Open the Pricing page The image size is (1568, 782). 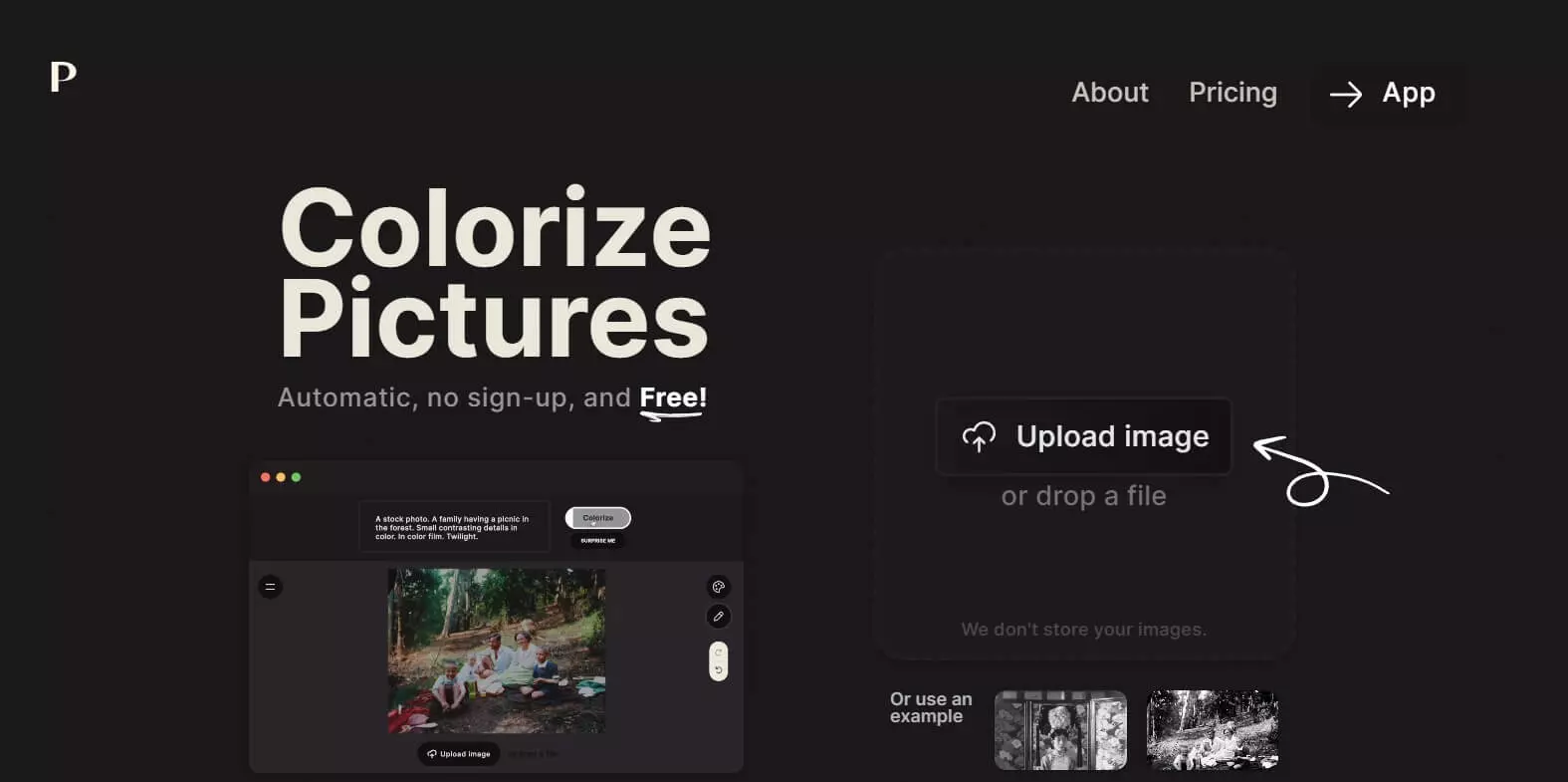tap(1232, 93)
